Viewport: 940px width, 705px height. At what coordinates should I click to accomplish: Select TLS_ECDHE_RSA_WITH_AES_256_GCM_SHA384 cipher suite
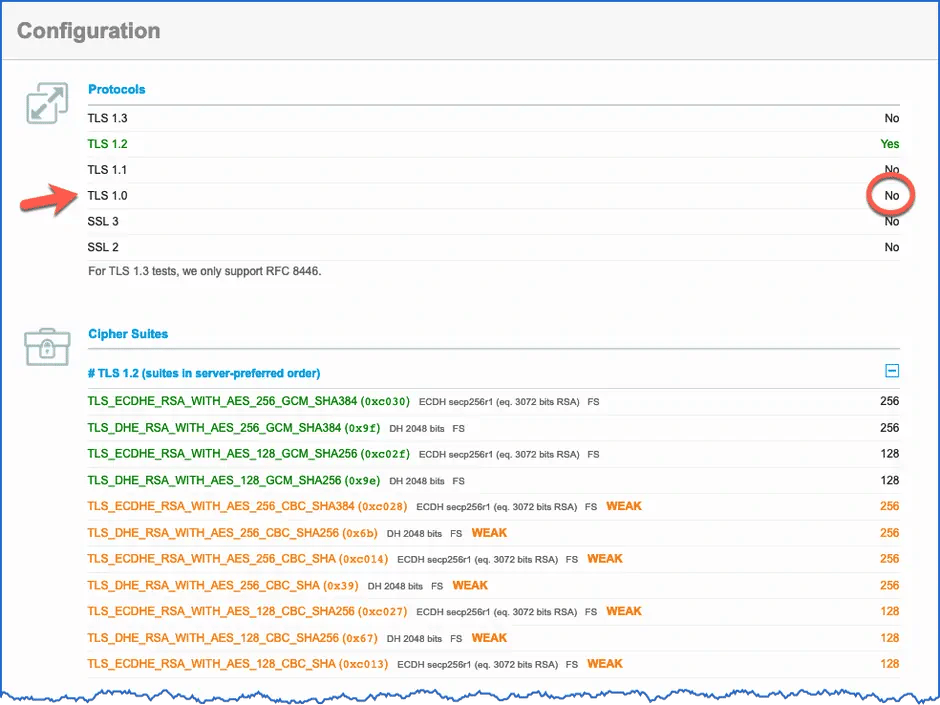tap(248, 401)
